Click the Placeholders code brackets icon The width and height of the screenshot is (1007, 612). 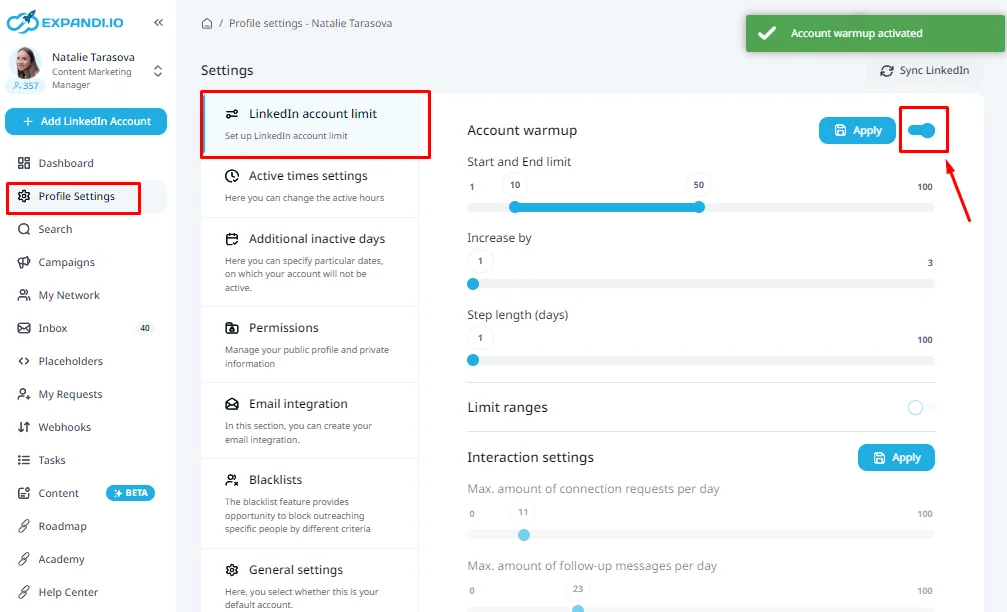click(24, 361)
